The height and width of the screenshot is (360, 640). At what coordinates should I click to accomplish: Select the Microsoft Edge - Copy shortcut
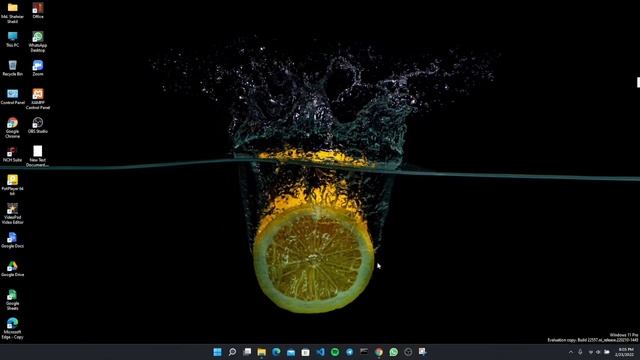click(12, 328)
